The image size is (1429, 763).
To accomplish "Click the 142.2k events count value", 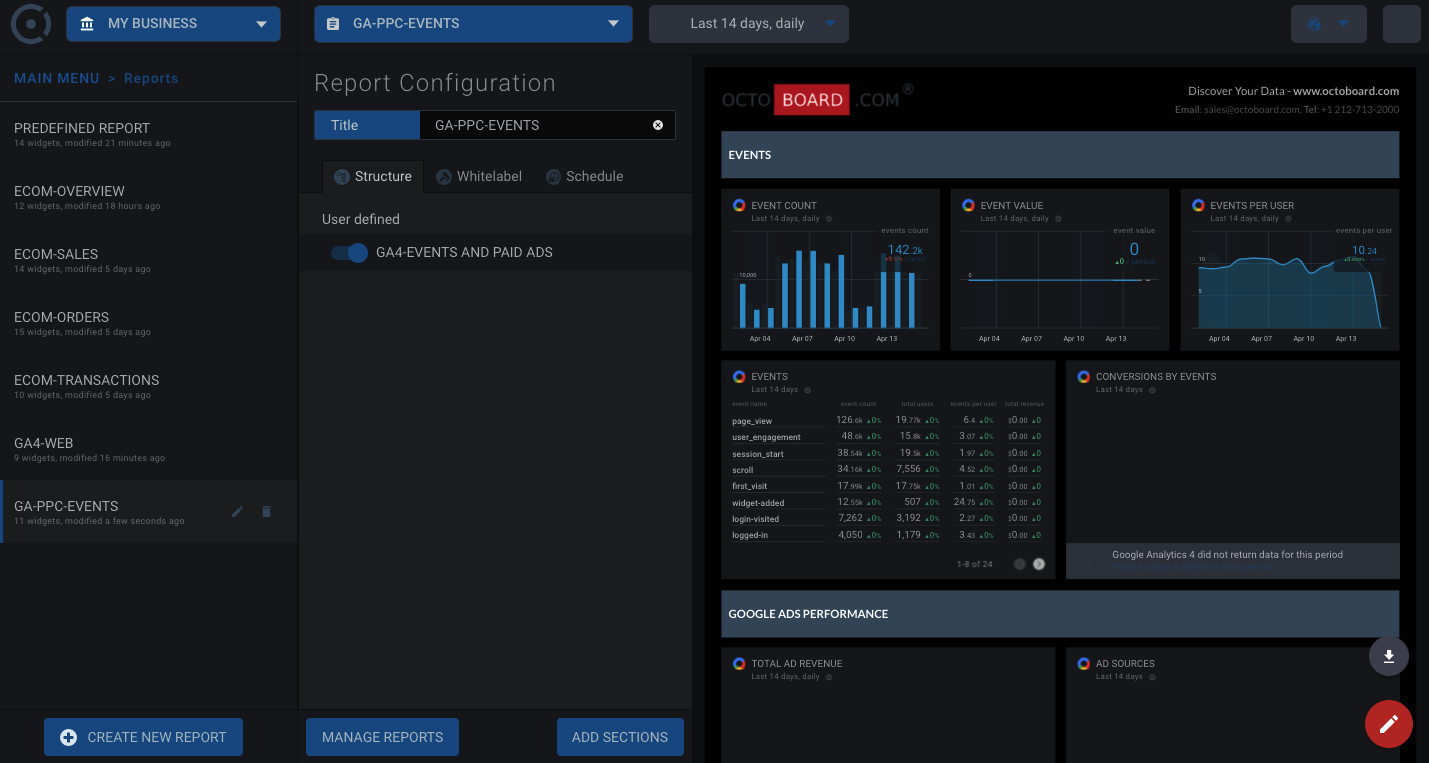I will [x=905, y=250].
